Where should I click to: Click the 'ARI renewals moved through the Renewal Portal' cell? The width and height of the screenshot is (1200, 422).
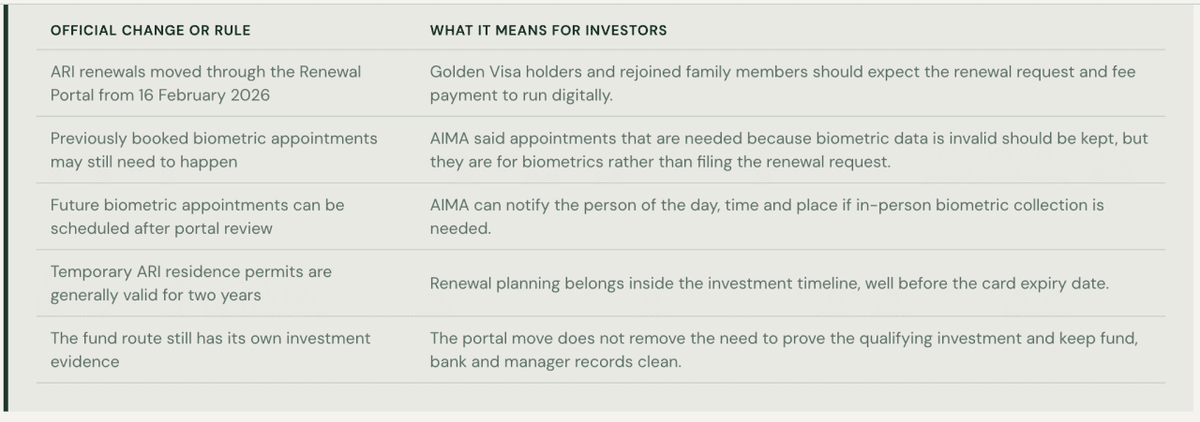206,83
